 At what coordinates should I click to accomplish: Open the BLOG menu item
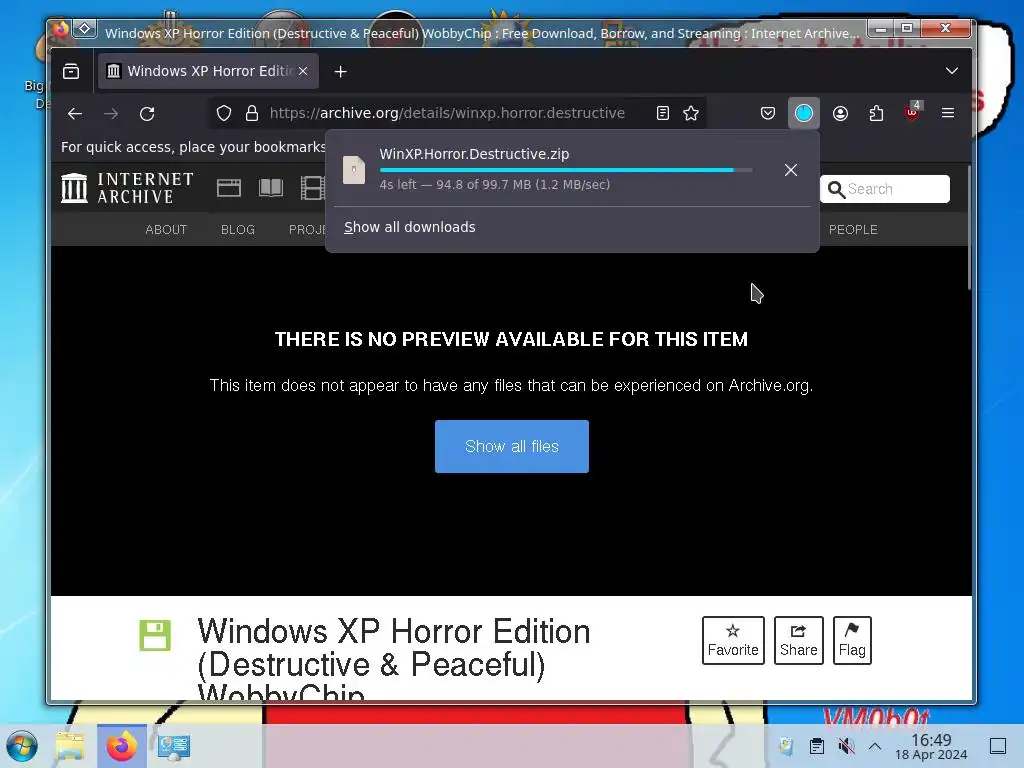(x=238, y=230)
